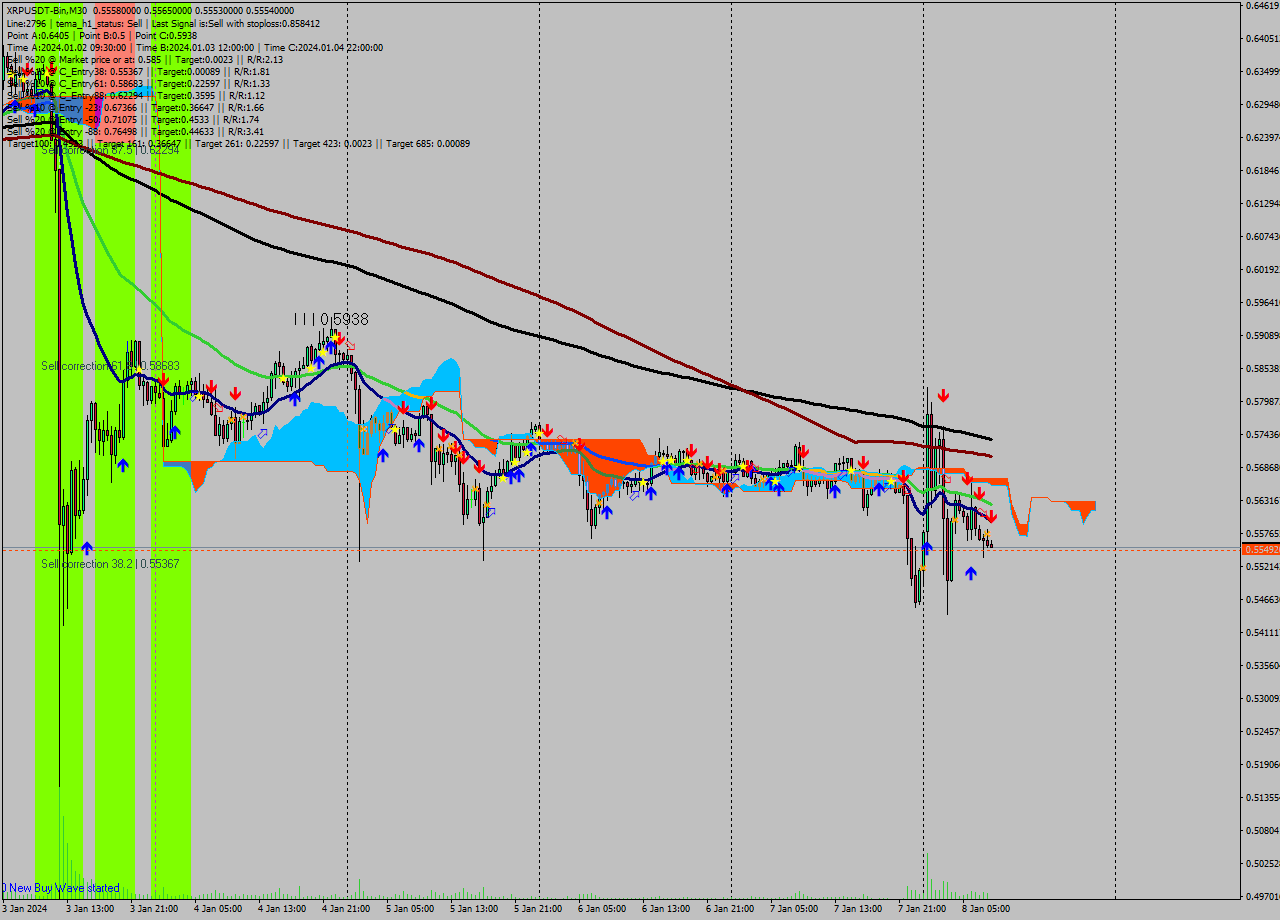Click the '| | | 0.5938' point C label
The image size is (1280, 920).
click(331, 319)
